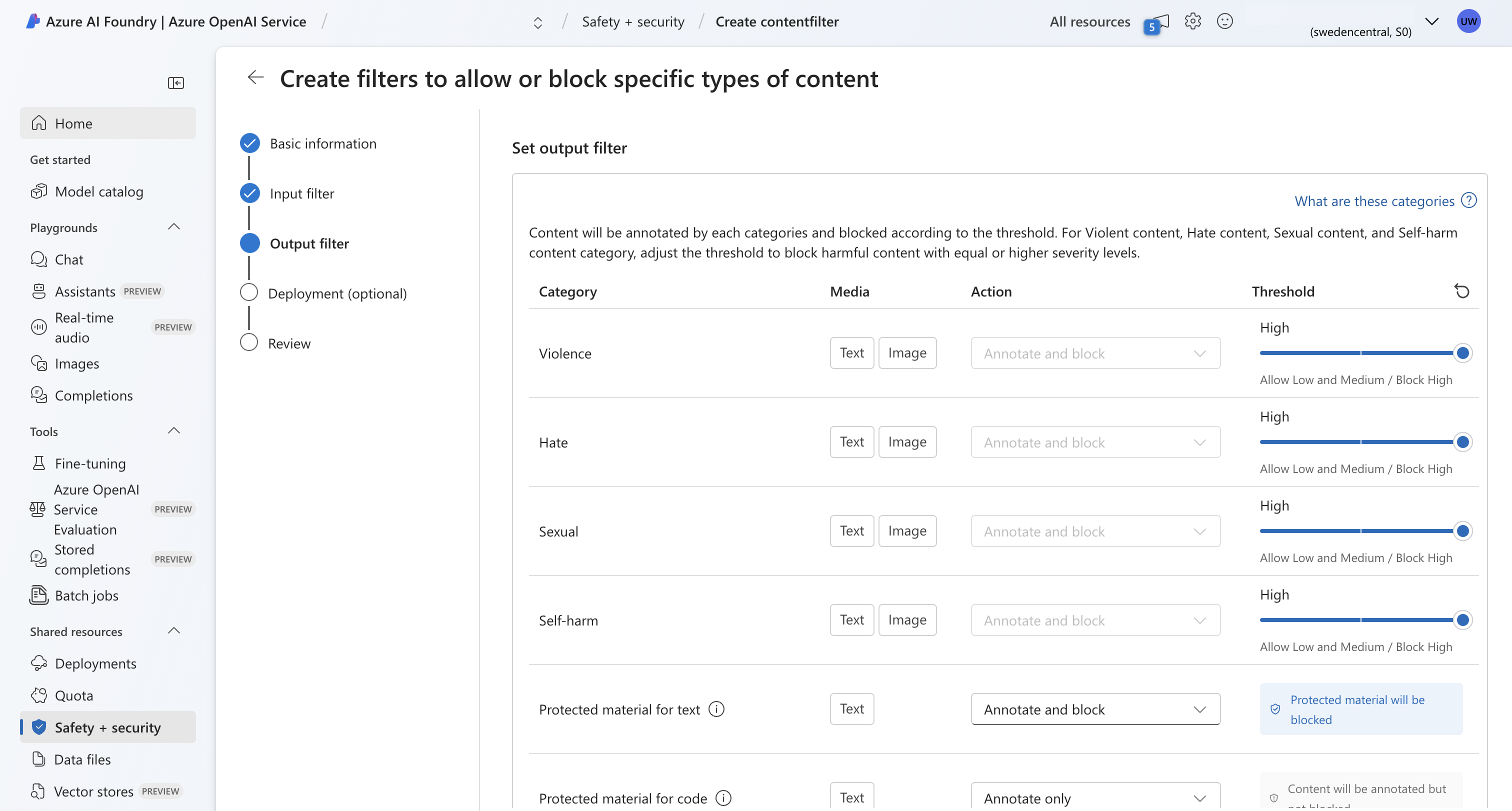
Task: Toggle Image media for the Self-harm category
Action: [x=907, y=619]
